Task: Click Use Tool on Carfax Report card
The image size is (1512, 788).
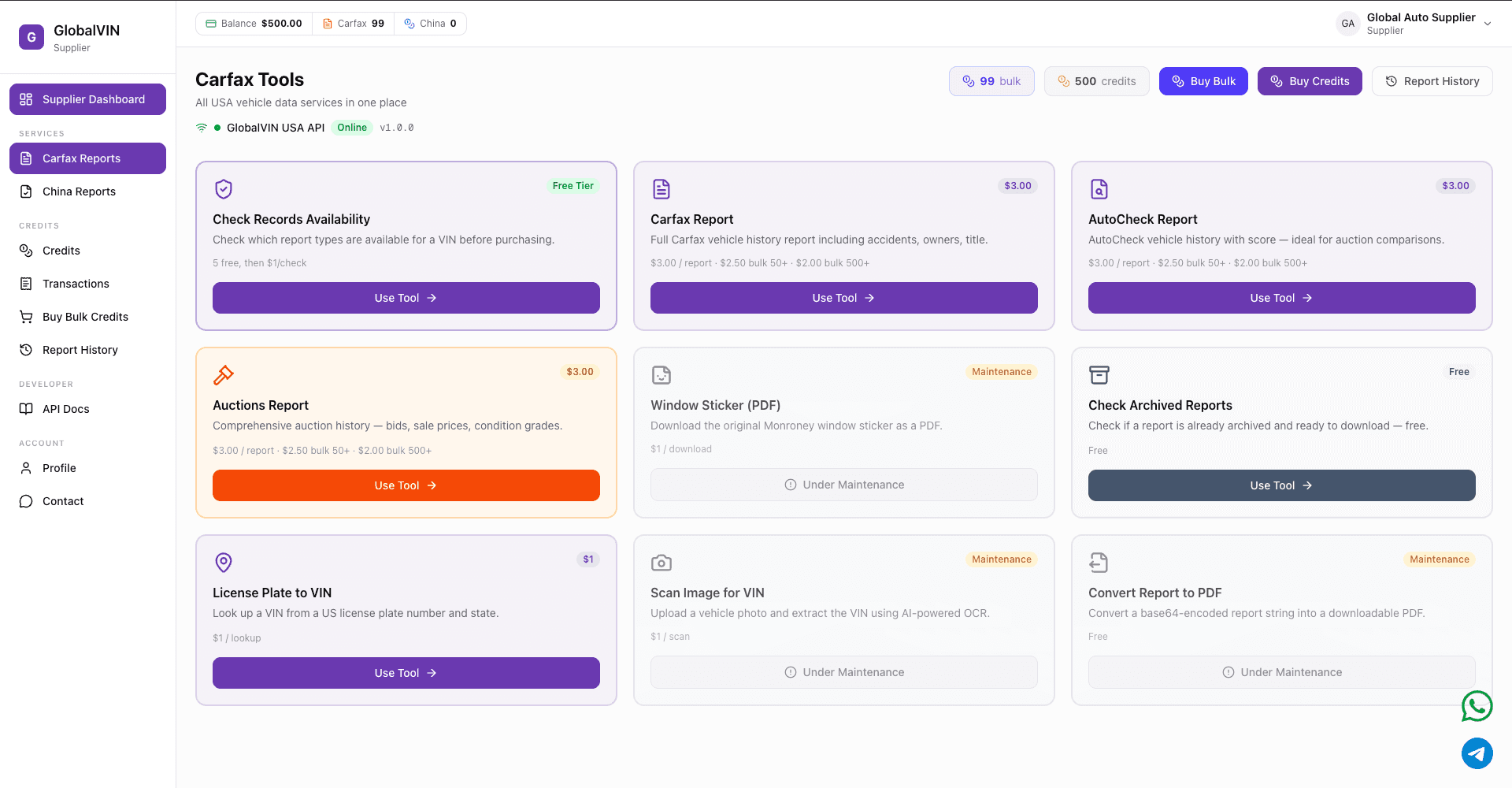Action: [843, 298]
